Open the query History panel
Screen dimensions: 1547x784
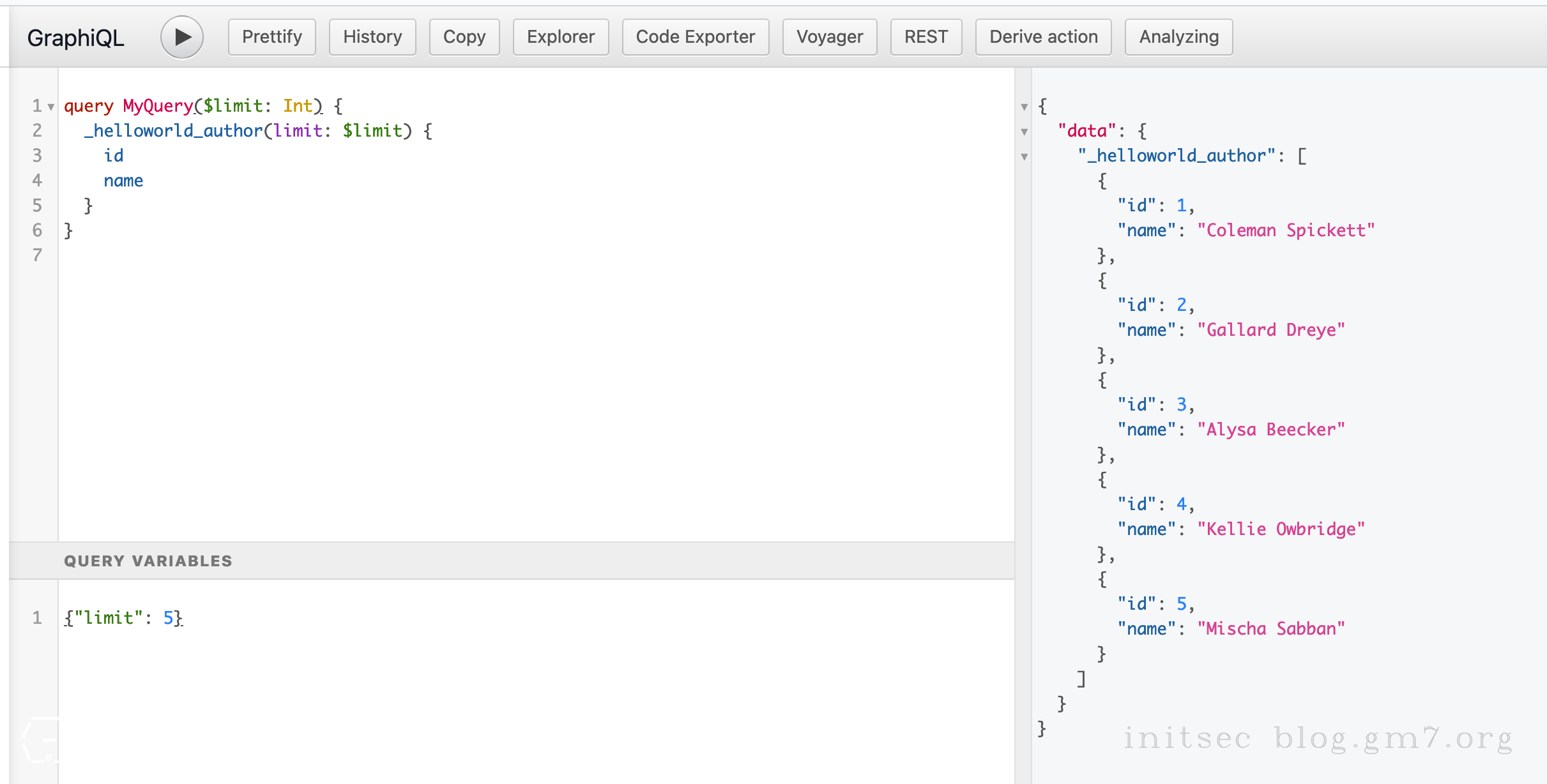[372, 37]
